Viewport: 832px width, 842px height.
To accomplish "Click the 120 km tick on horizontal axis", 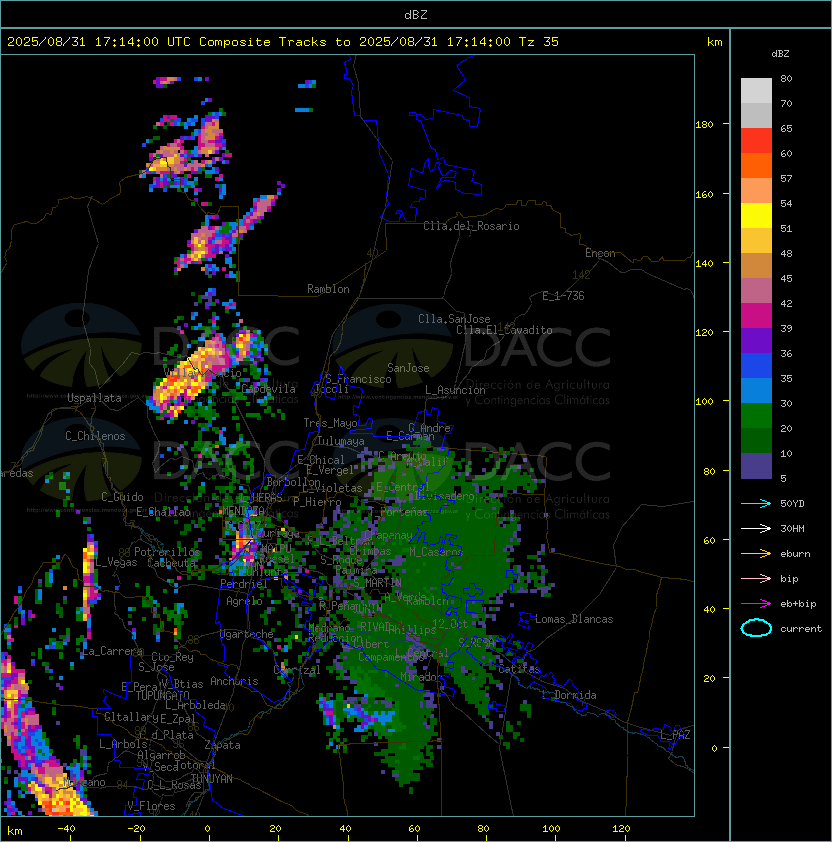I will (x=621, y=829).
